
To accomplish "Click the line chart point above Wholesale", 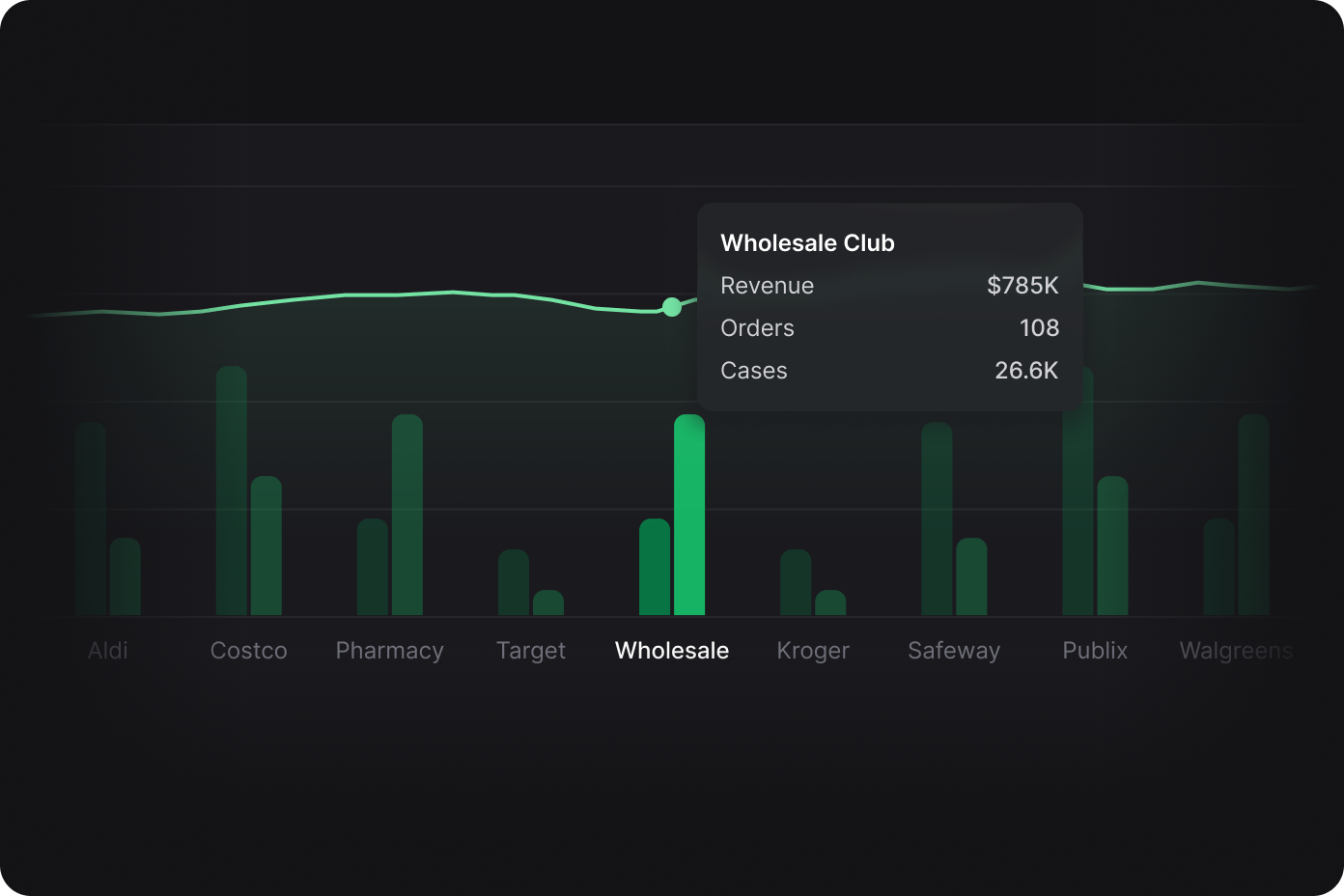I will [672, 307].
